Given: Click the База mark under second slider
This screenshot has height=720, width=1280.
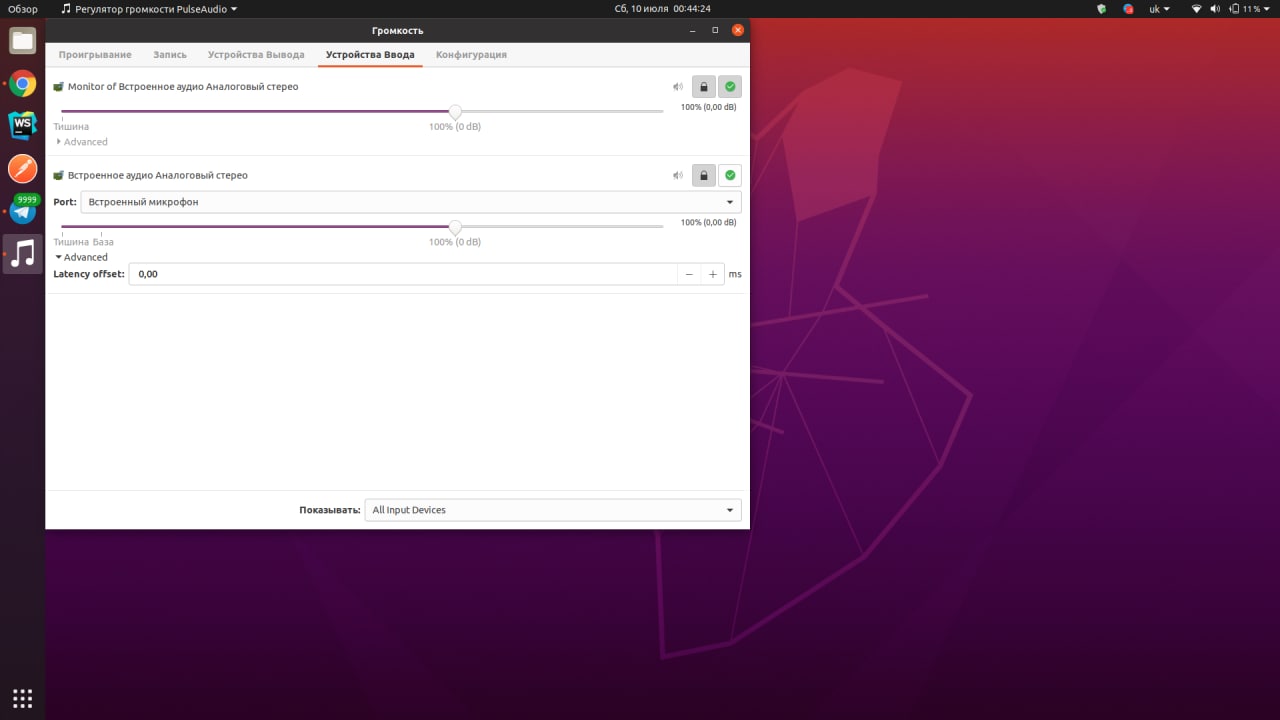Looking at the screenshot, I should 103,242.
